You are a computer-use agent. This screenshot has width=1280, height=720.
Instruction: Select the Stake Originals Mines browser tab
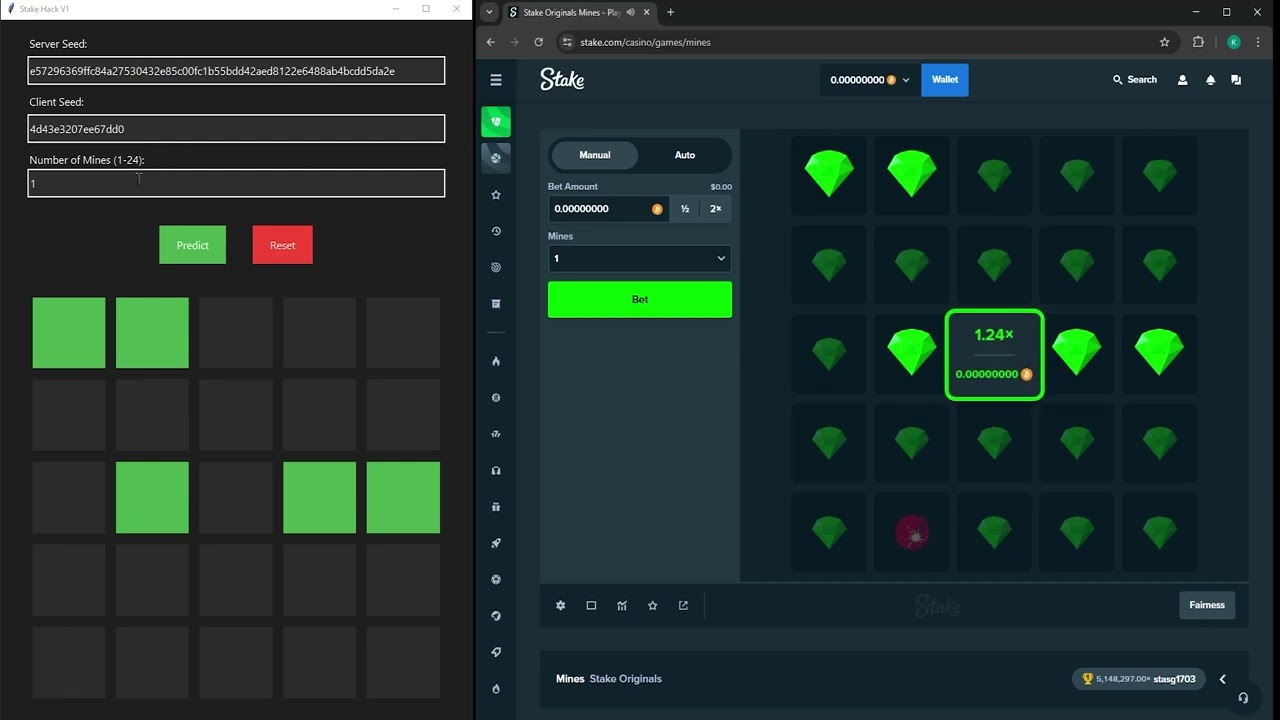point(578,12)
